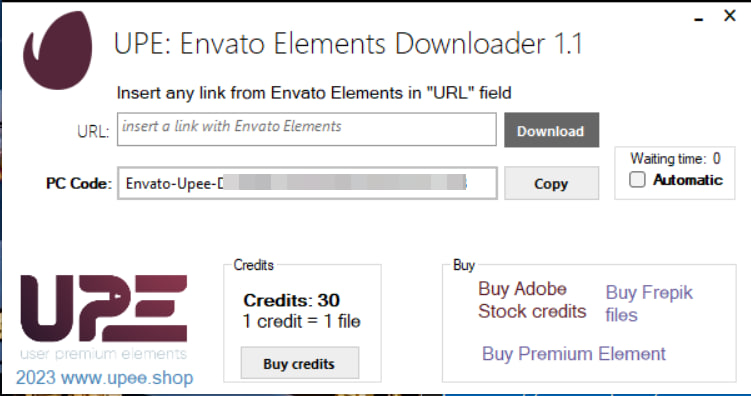Enable the Automatic checkbox

(x=637, y=180)
